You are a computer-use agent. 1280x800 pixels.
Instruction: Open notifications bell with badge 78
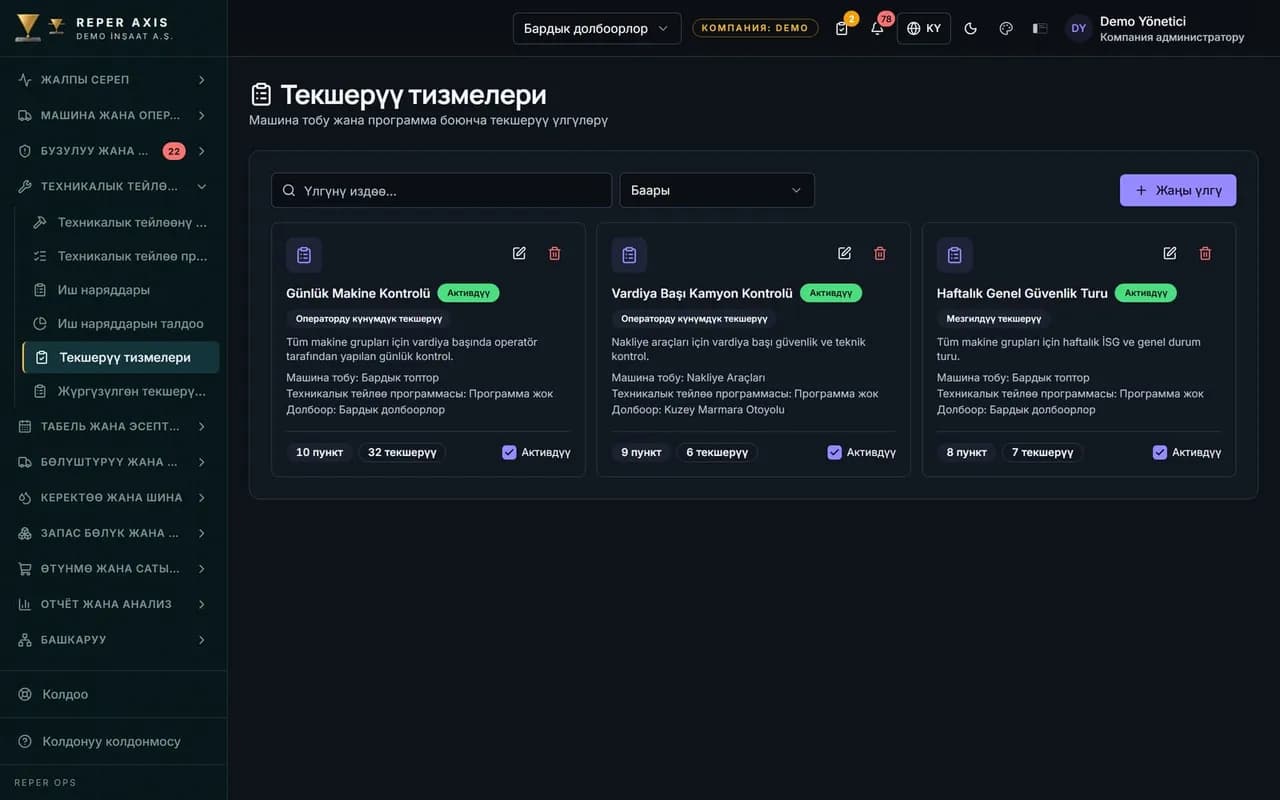click(x=877, y=28)
